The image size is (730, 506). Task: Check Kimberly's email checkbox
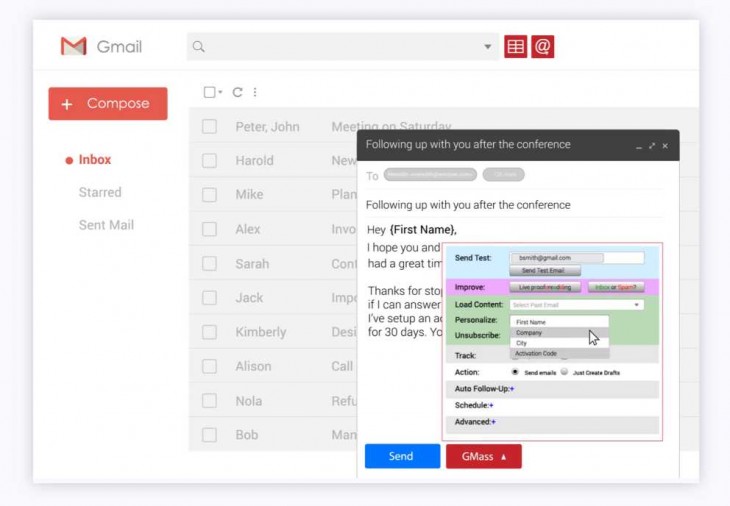pos(210,332)
